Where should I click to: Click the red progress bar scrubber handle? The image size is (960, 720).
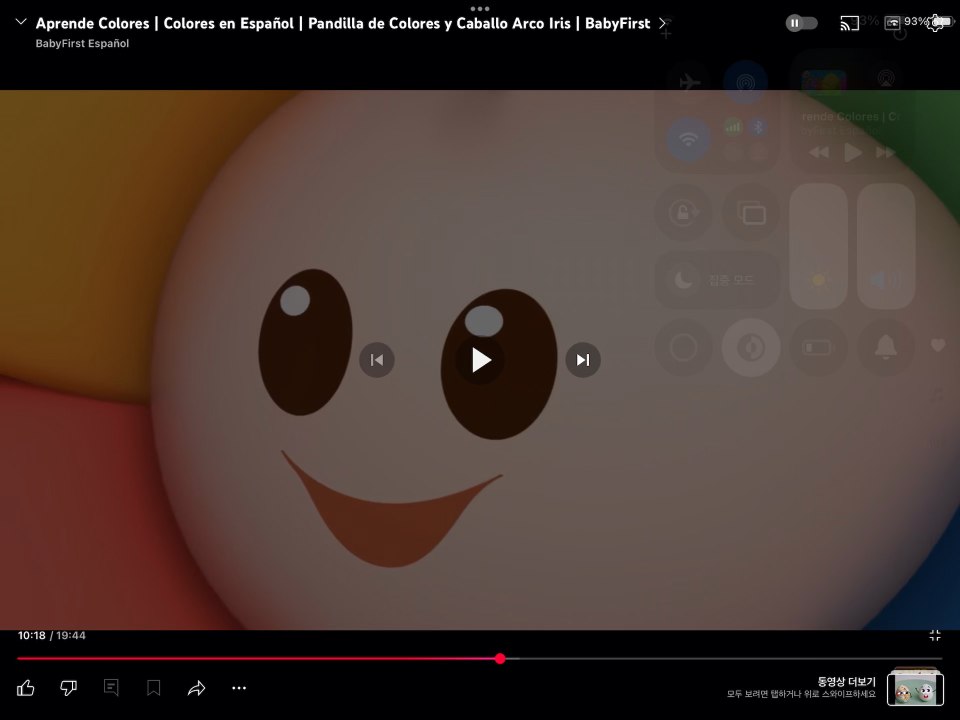[500, 659]
